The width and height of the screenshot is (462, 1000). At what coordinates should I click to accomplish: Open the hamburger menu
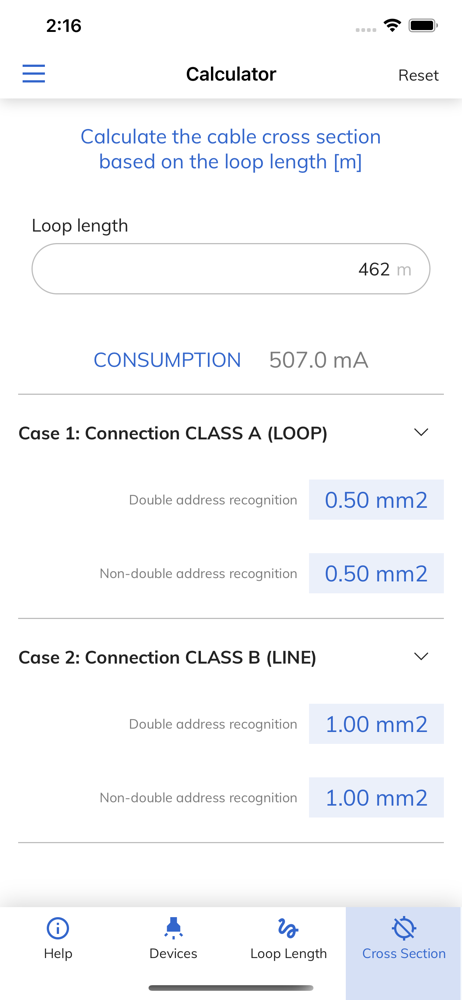point(34,75)
